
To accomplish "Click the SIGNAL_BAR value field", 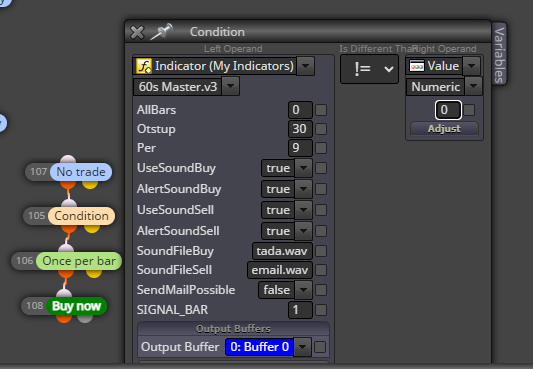I will 300,310.
